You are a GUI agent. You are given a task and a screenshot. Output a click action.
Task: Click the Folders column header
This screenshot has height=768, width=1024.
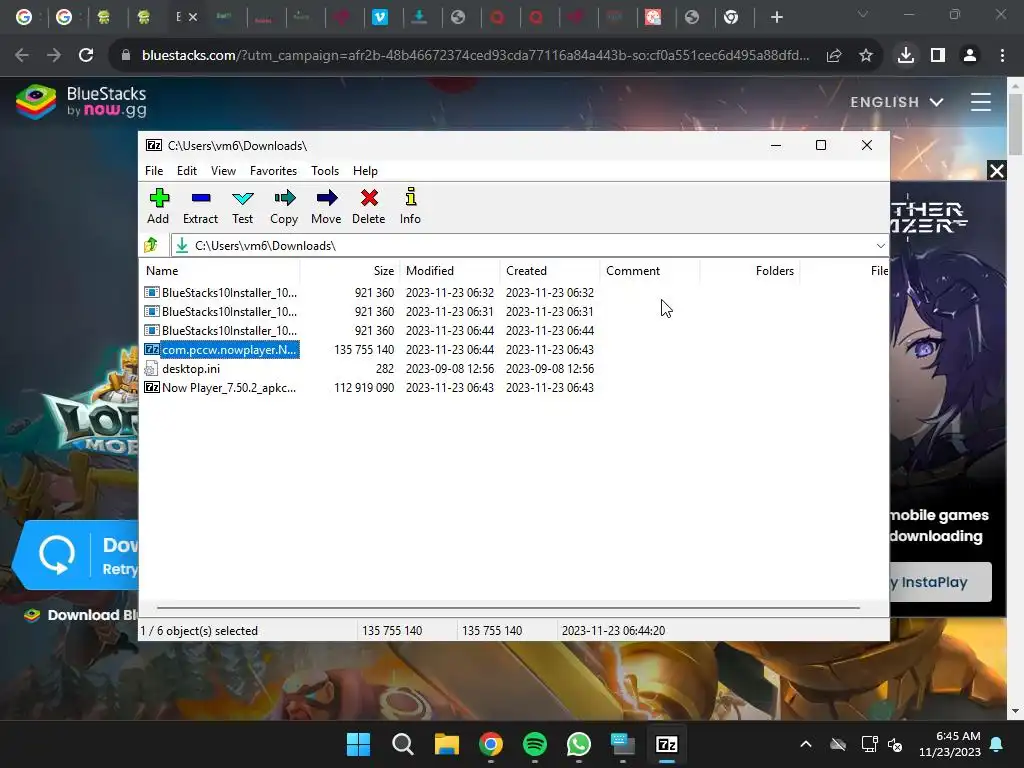[750, 270]
